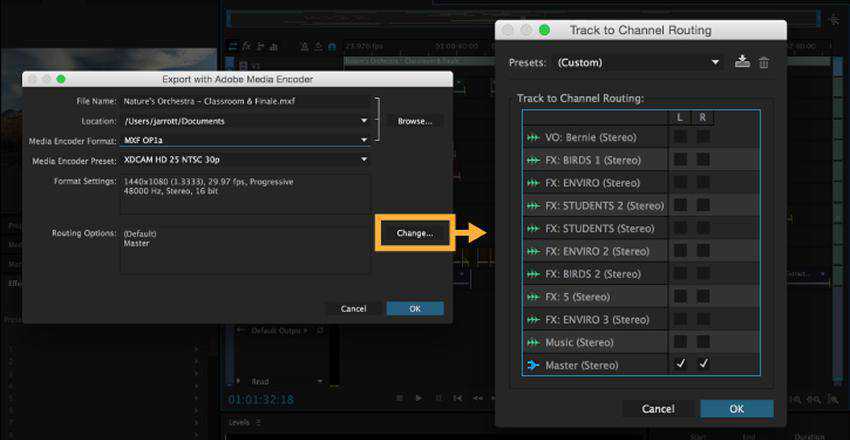Click the FX: BIRDS 1 track icon
The height and width of the screenshot is (440, 850).
(532, 160)
